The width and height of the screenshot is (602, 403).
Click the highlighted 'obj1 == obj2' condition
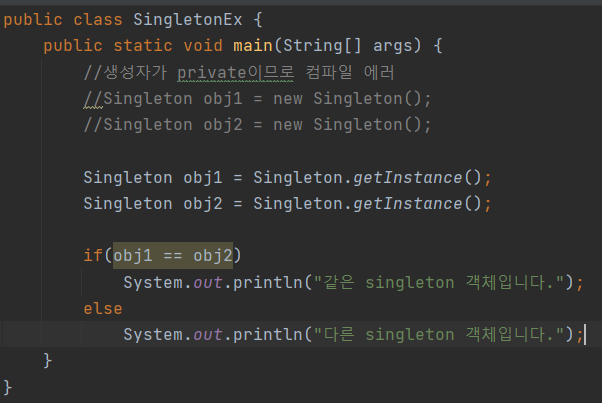coord(173,256)
